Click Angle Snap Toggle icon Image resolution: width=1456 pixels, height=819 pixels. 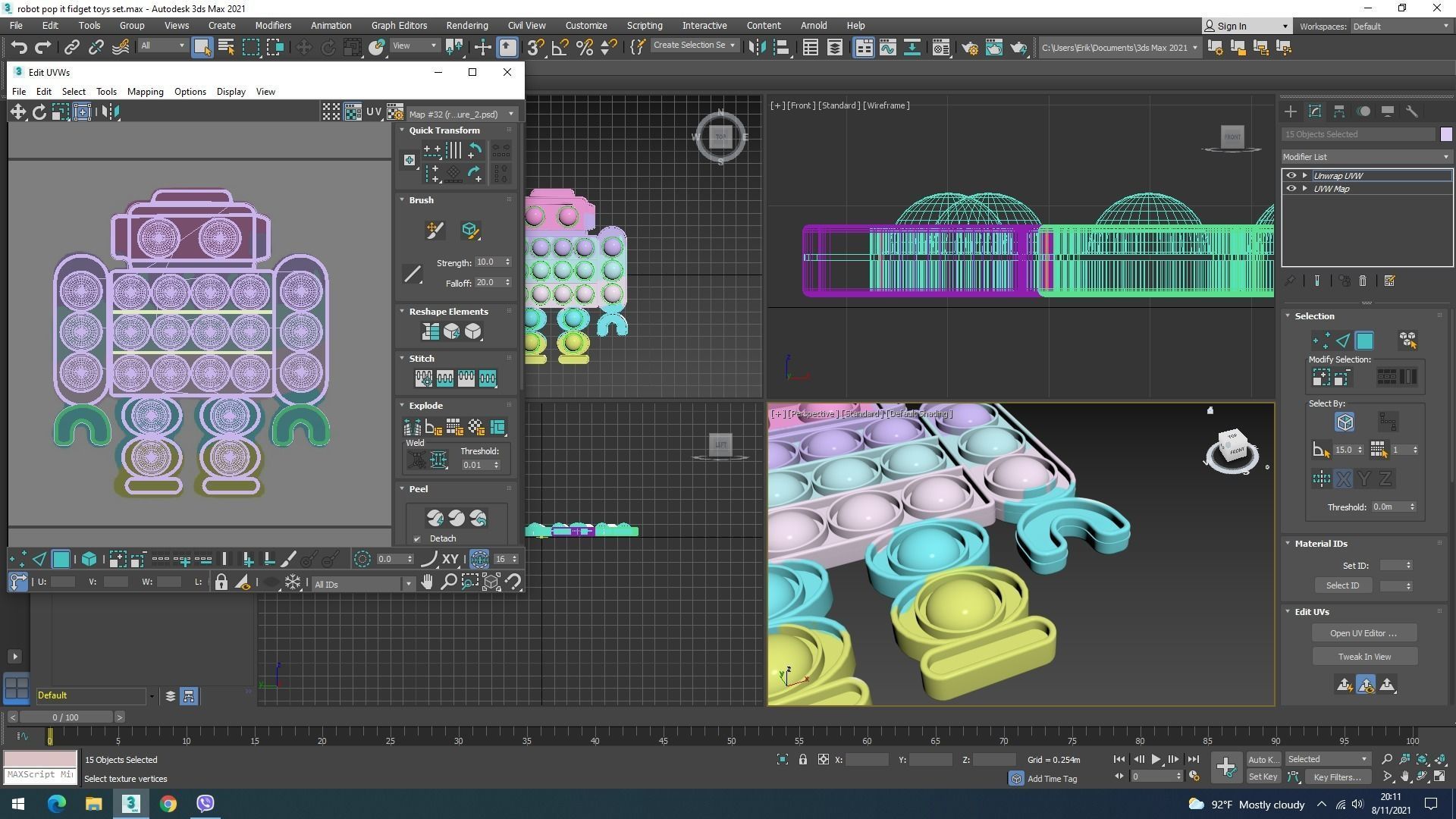click(560, 48)
